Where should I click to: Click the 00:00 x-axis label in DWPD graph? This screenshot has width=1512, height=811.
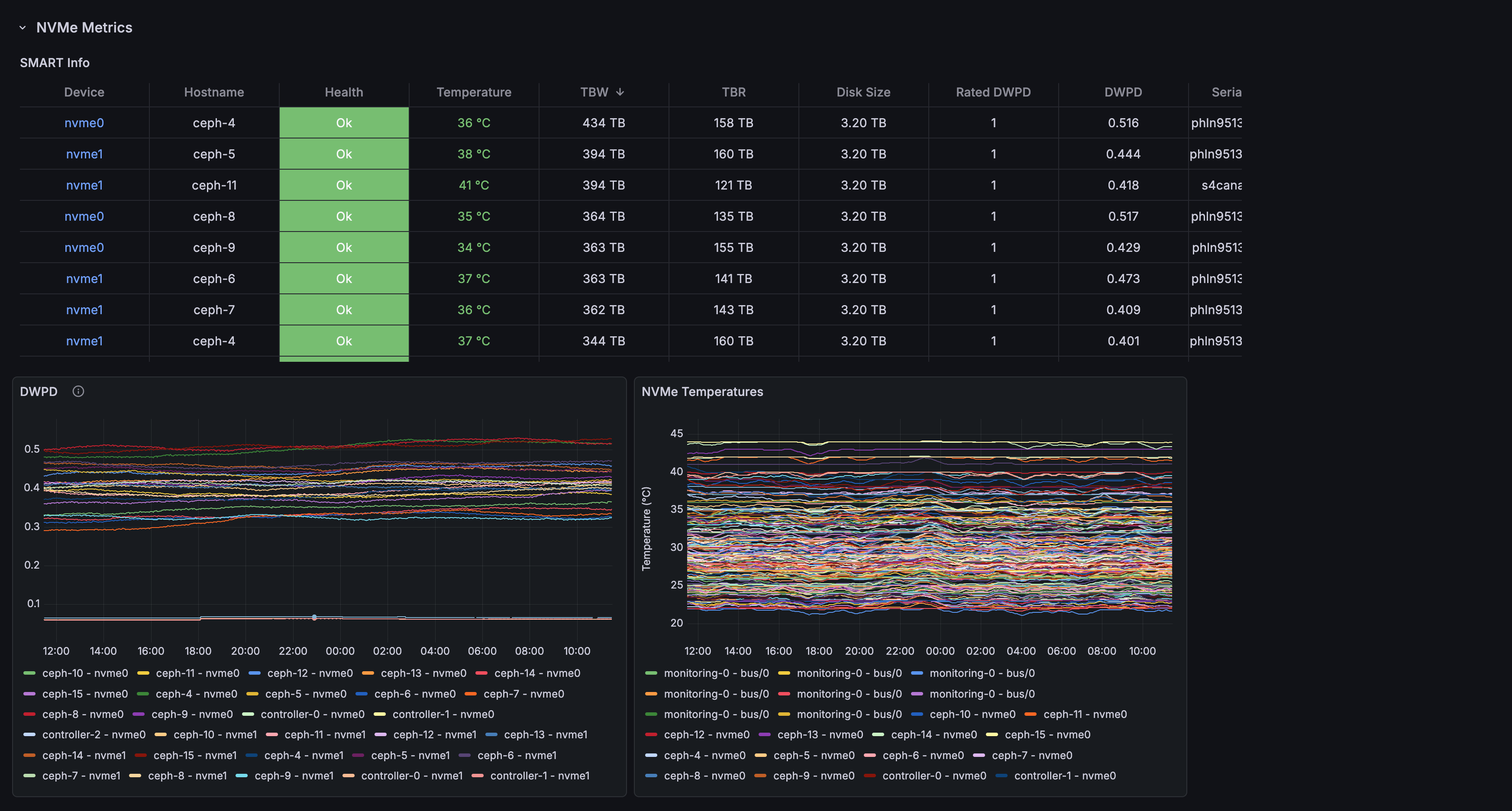tap(340, 651)
